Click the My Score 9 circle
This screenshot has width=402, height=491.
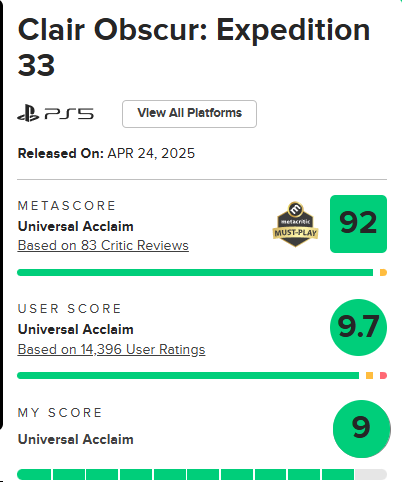point(362,429)
